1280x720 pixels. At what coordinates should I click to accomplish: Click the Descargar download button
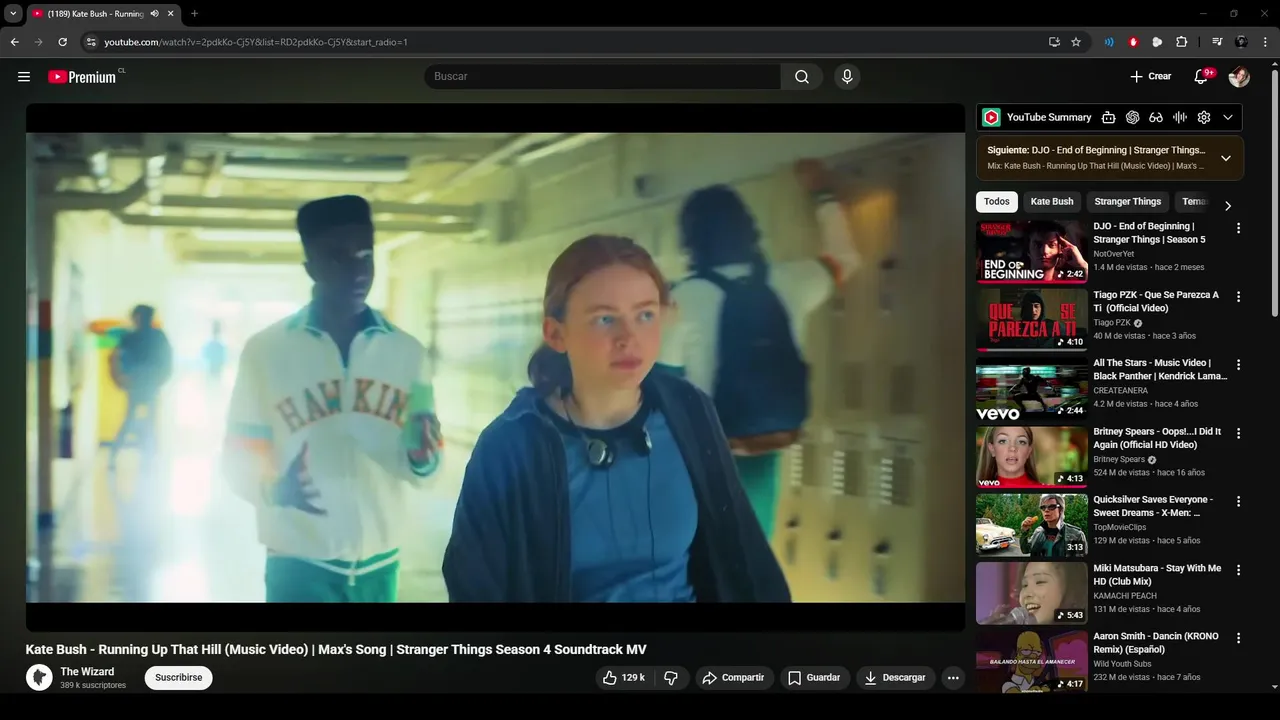[x=895, y=678]
